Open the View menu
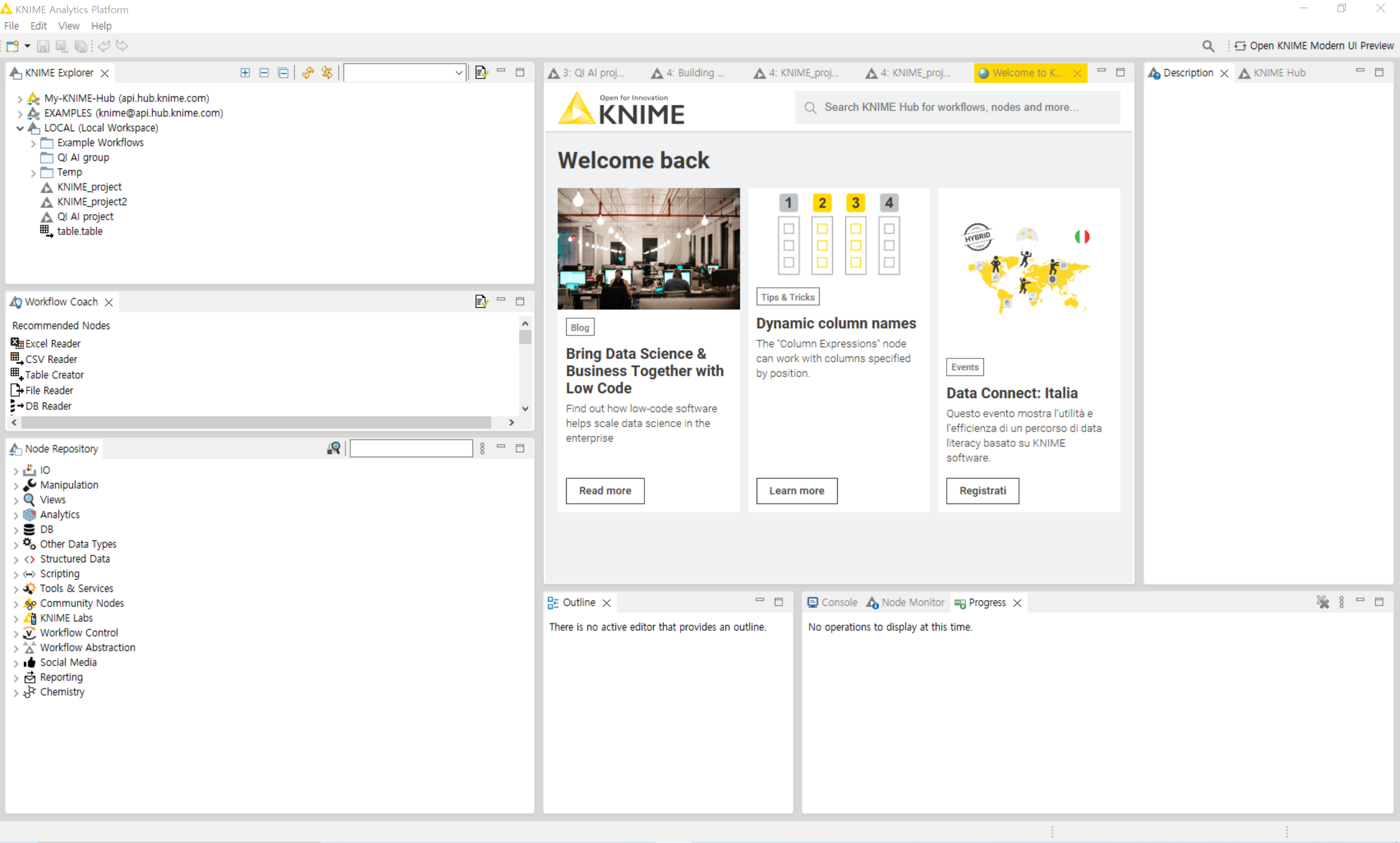This screenshot has height=843, width=1400. [68, 26]
